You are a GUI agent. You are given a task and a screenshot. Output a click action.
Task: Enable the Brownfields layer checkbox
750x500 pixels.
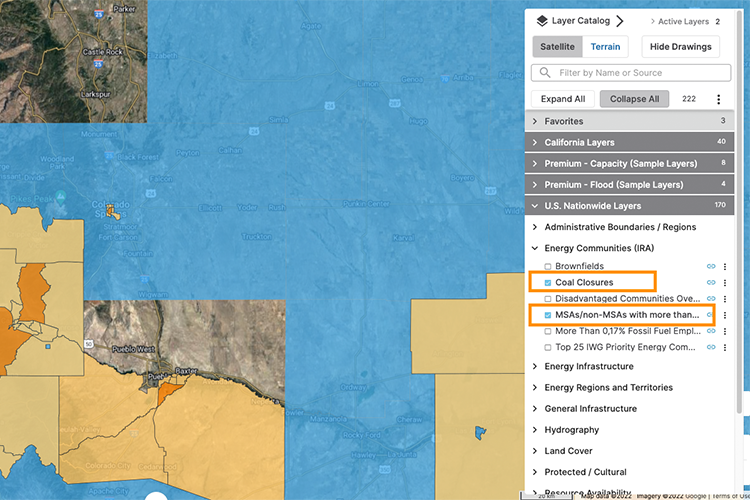point(548,267)
